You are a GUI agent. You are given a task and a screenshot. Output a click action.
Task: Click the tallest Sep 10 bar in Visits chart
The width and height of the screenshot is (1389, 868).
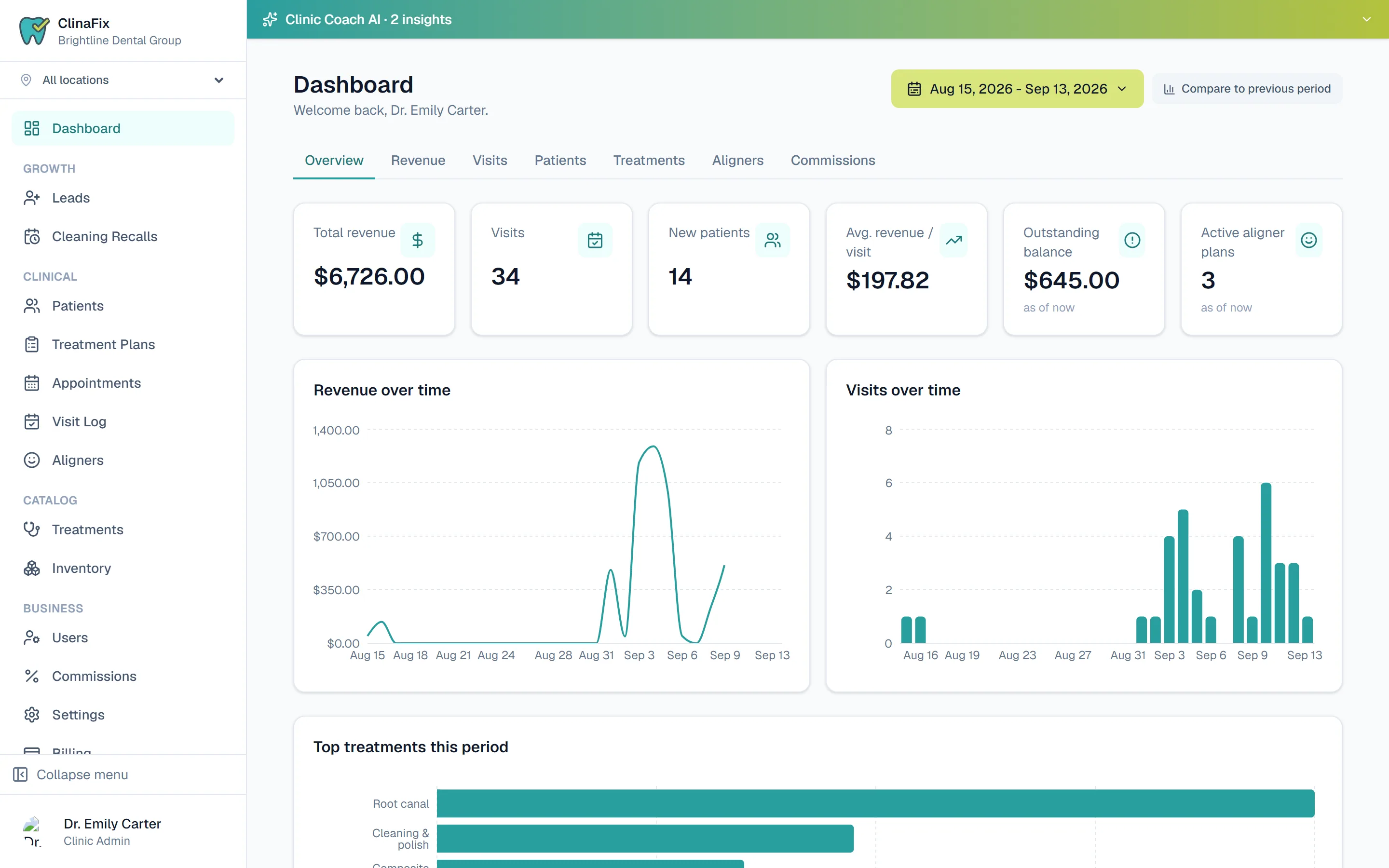(1266, 563)
